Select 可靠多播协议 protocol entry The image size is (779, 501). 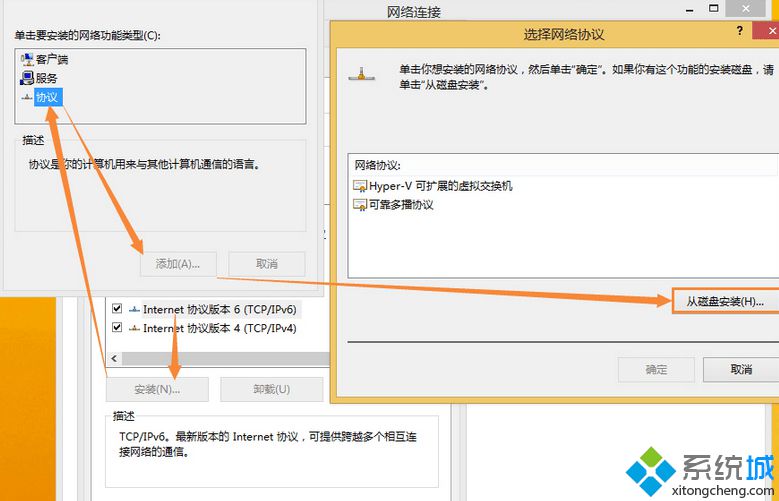pyautogui.click(x=401, y=204)
